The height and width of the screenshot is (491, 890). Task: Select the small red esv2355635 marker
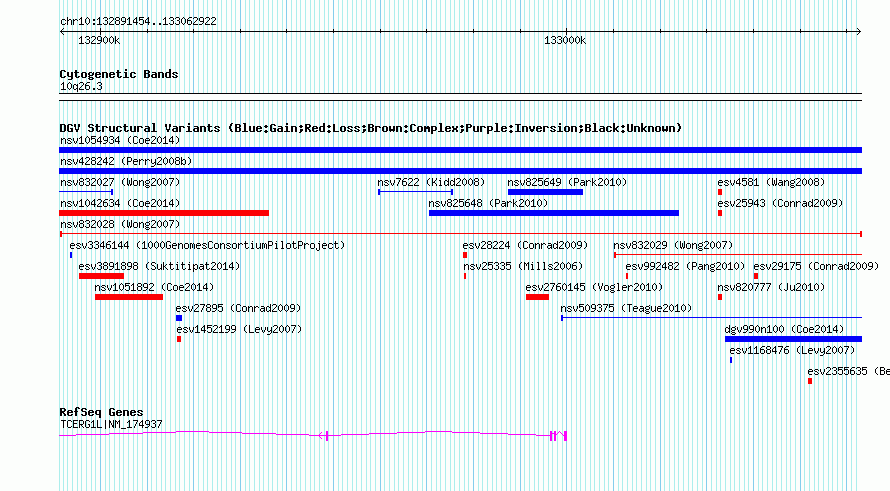(x=810, y=381)
